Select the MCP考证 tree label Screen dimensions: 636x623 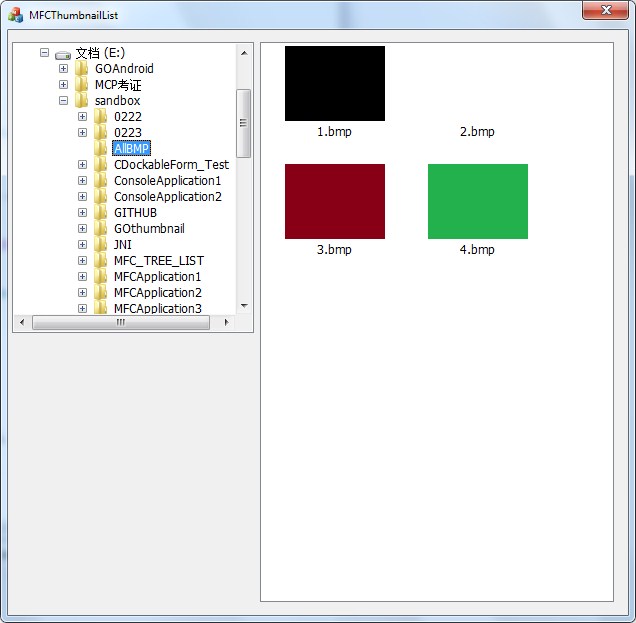[x=118, y=84]
